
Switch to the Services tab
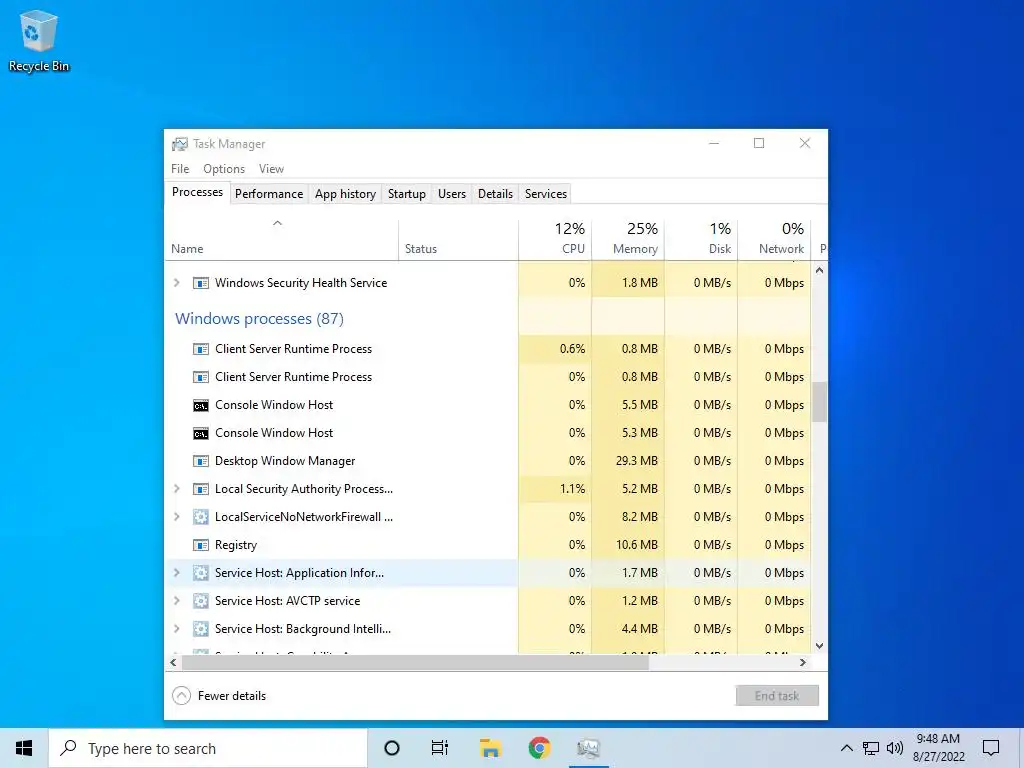[x=546, y=194]
